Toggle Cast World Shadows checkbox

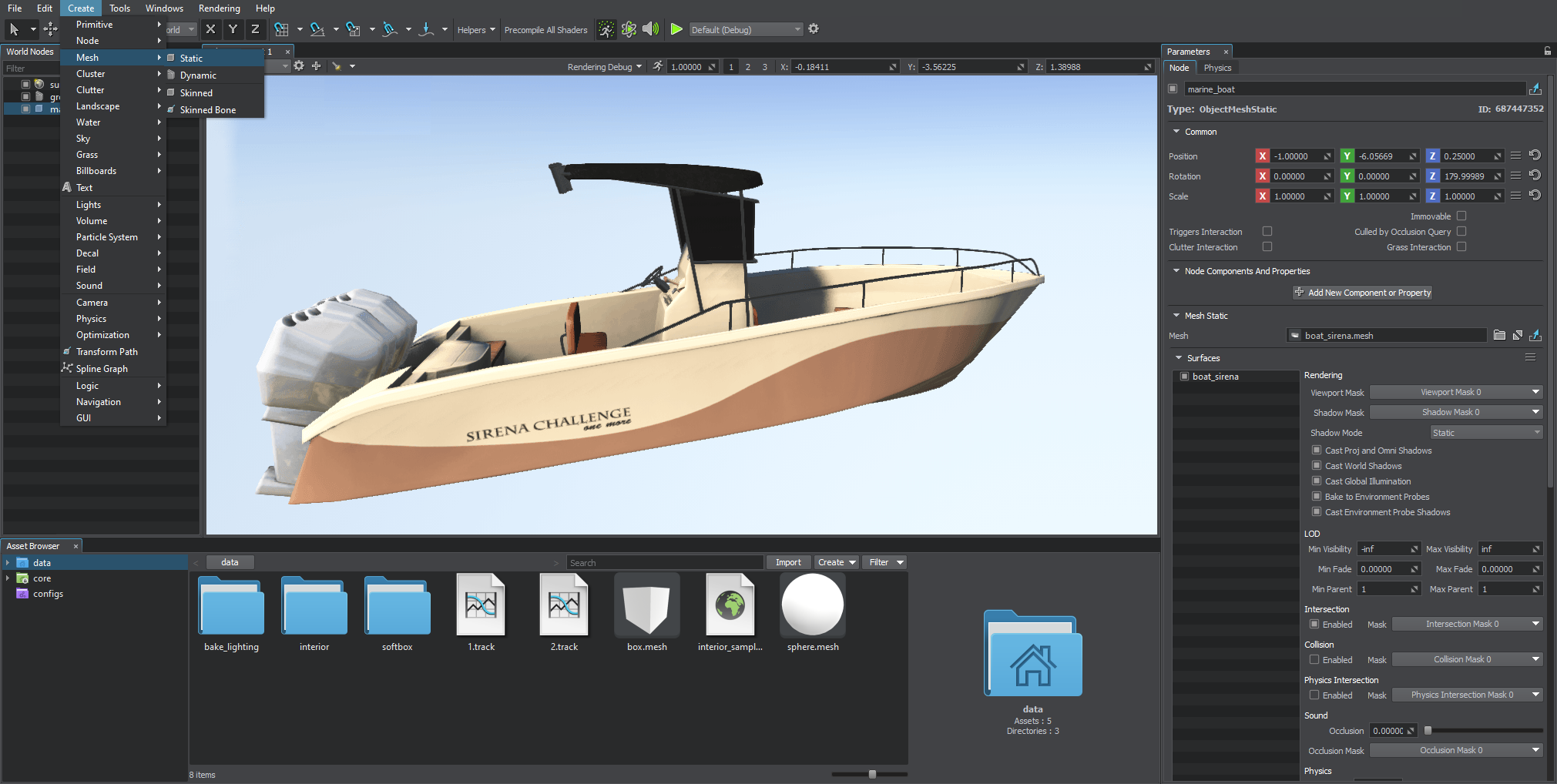[1317, 466]
